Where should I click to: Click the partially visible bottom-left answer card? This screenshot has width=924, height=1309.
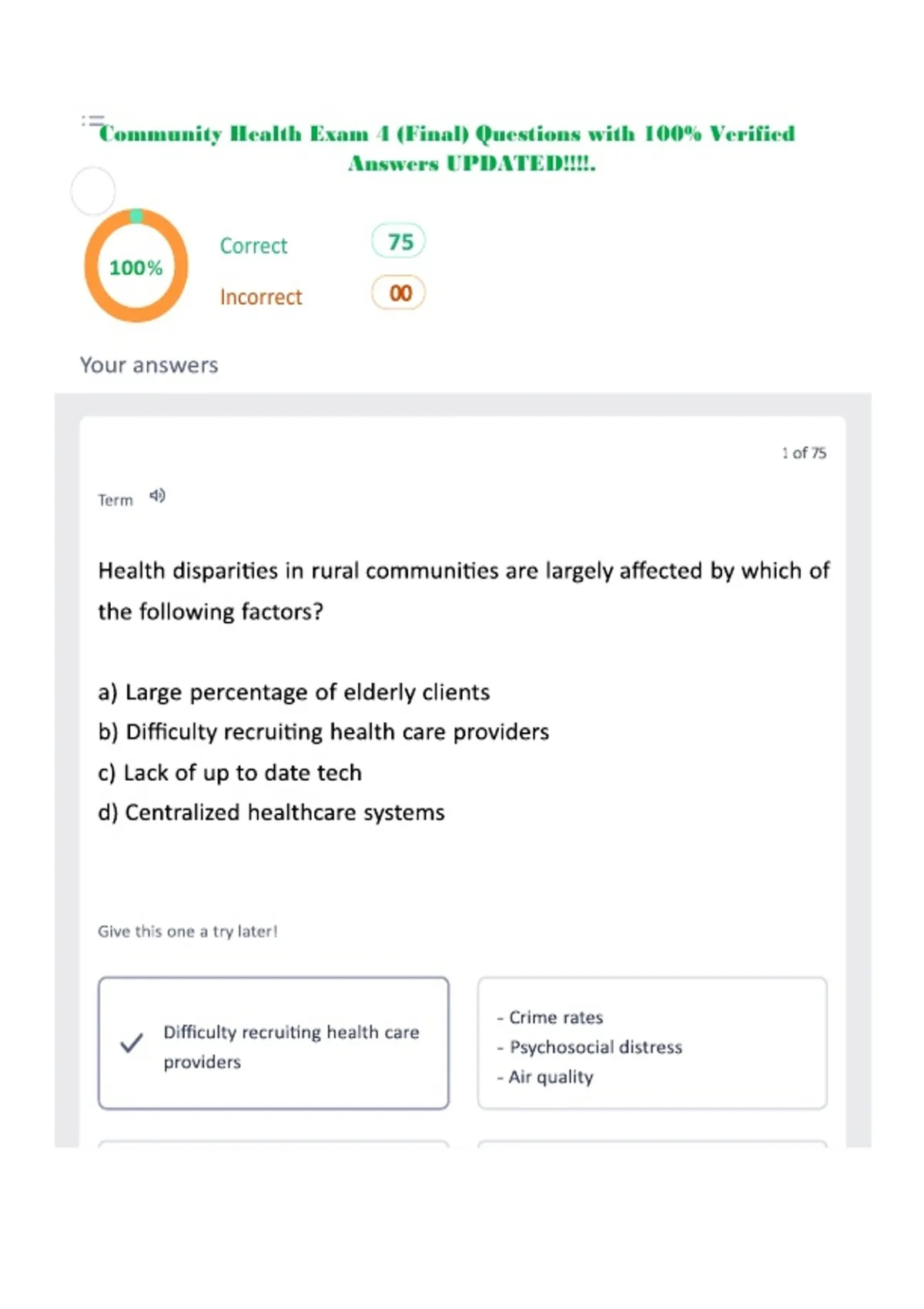(x=273, y=1143)
